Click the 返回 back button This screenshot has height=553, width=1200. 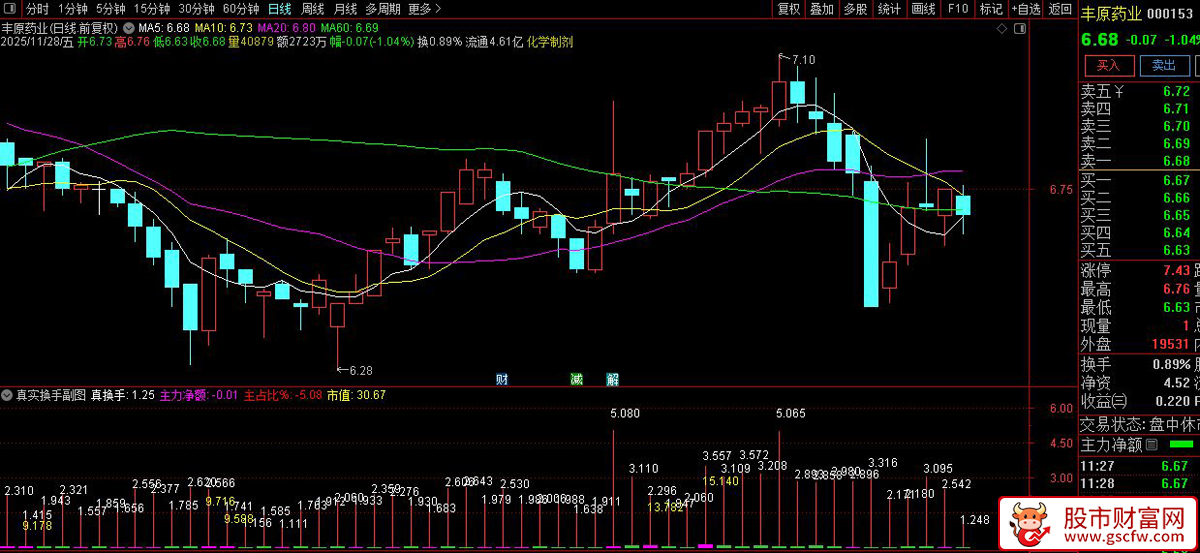point(1060,9)
